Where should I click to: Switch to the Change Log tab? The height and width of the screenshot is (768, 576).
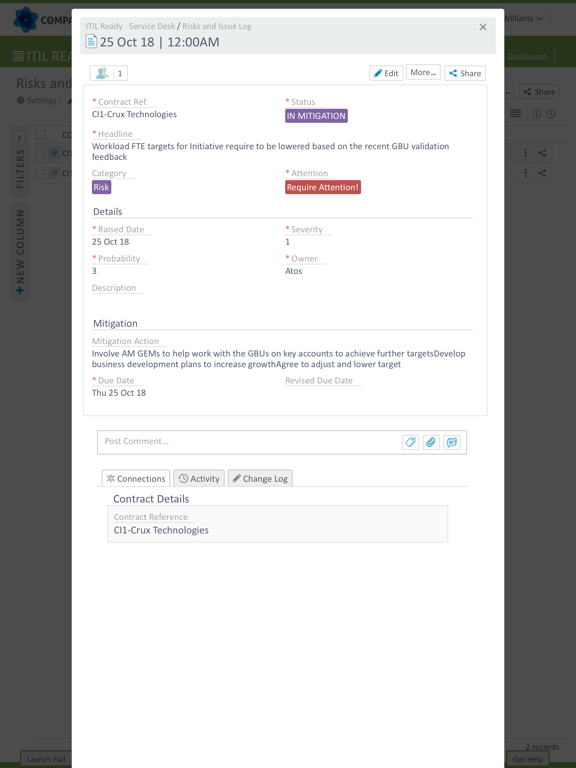coord(260,479)
